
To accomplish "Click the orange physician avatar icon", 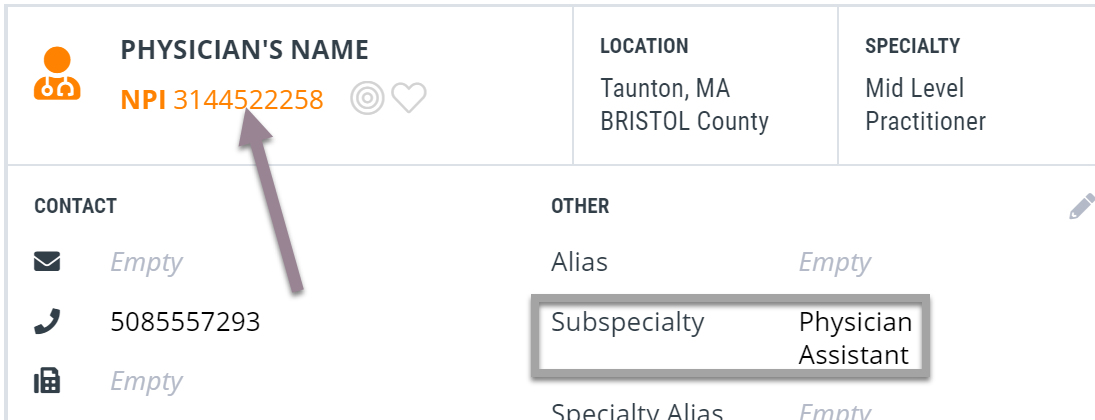I will pyautogui.click(x=57, y=73).
